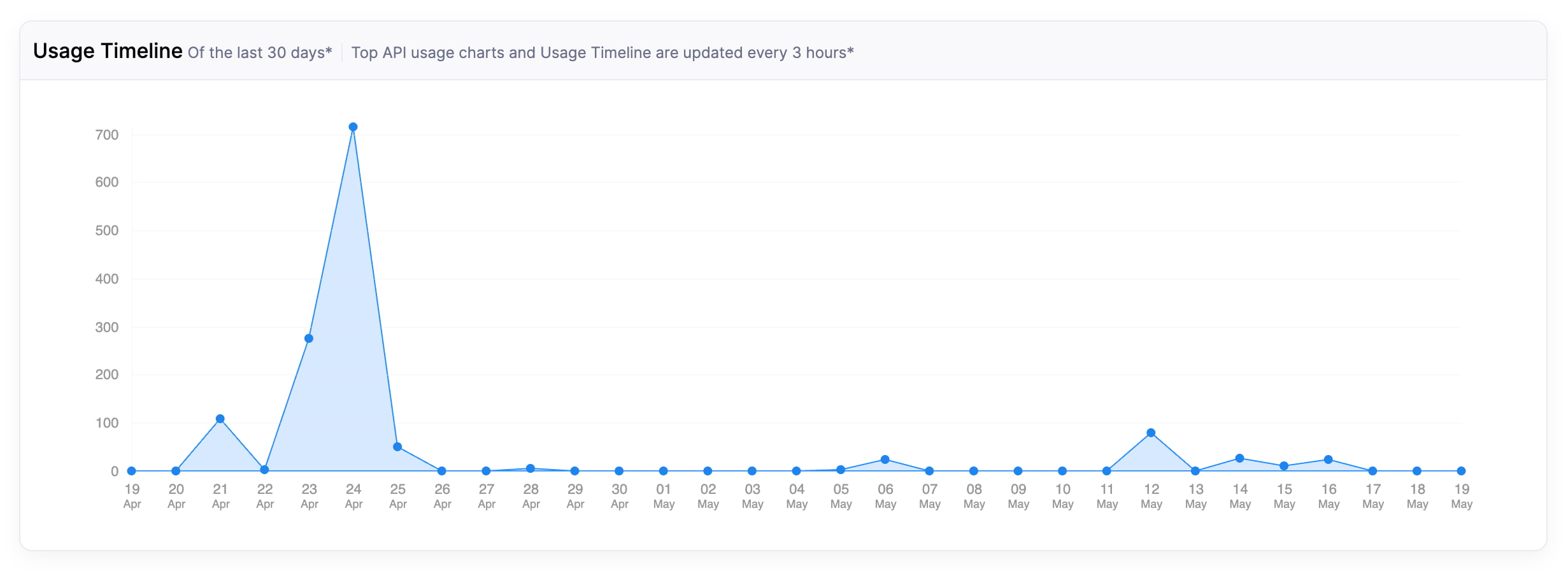
Task: Click the 14 May data point
Action: click(1239, 458)
